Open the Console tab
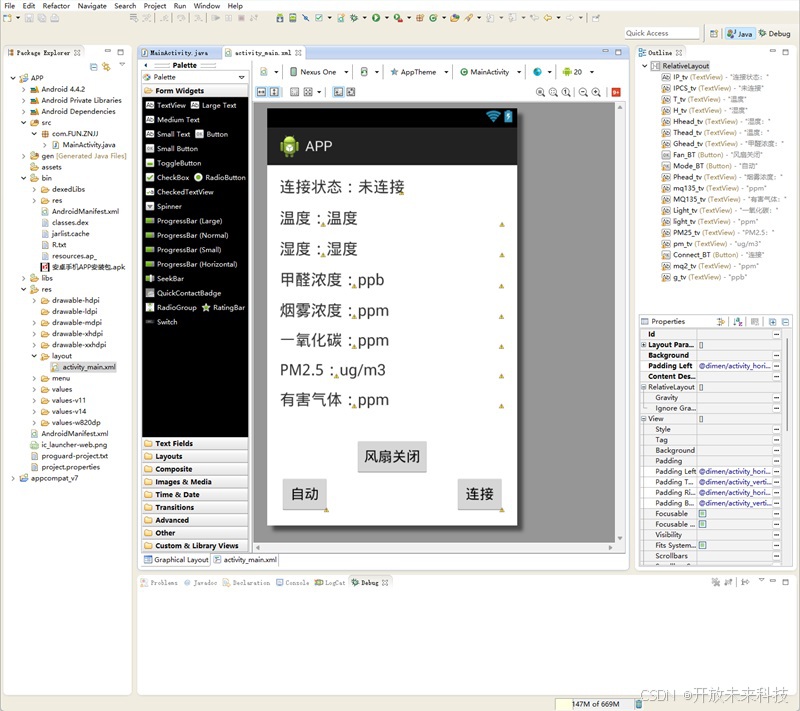800x711 pixels. point(293,582)
